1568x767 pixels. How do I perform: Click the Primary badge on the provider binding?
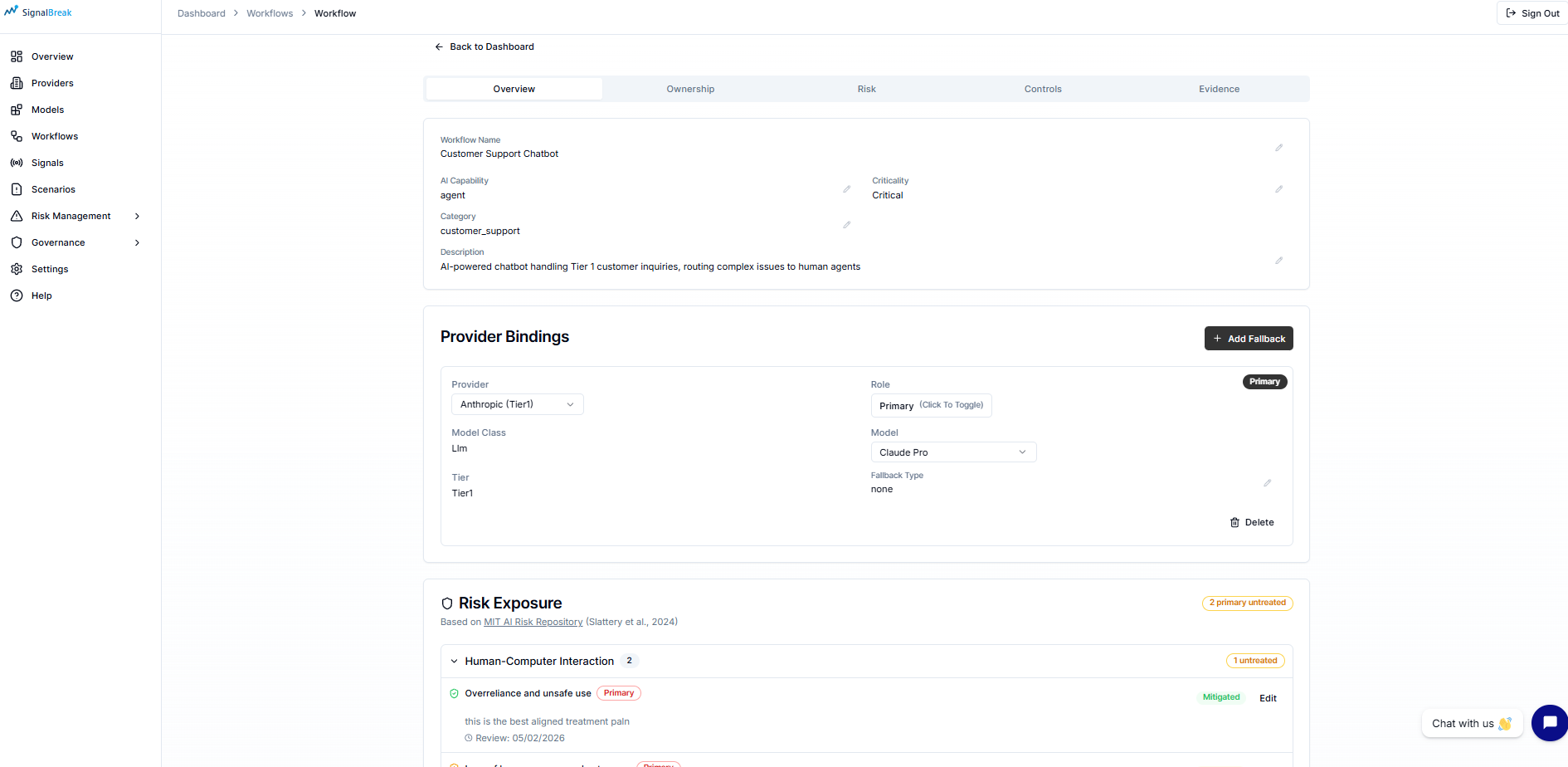[x=1264, y=381]
